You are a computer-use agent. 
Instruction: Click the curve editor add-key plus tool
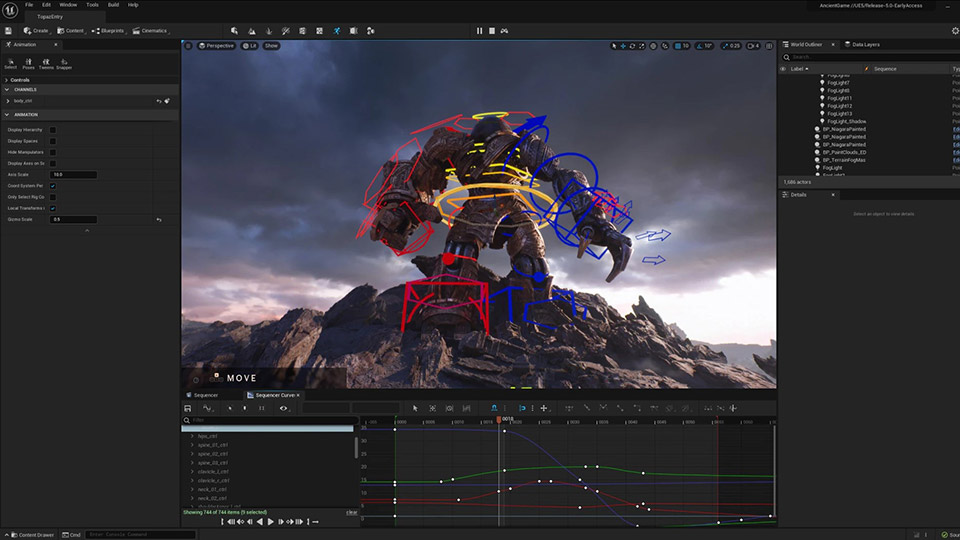point(544,408)
